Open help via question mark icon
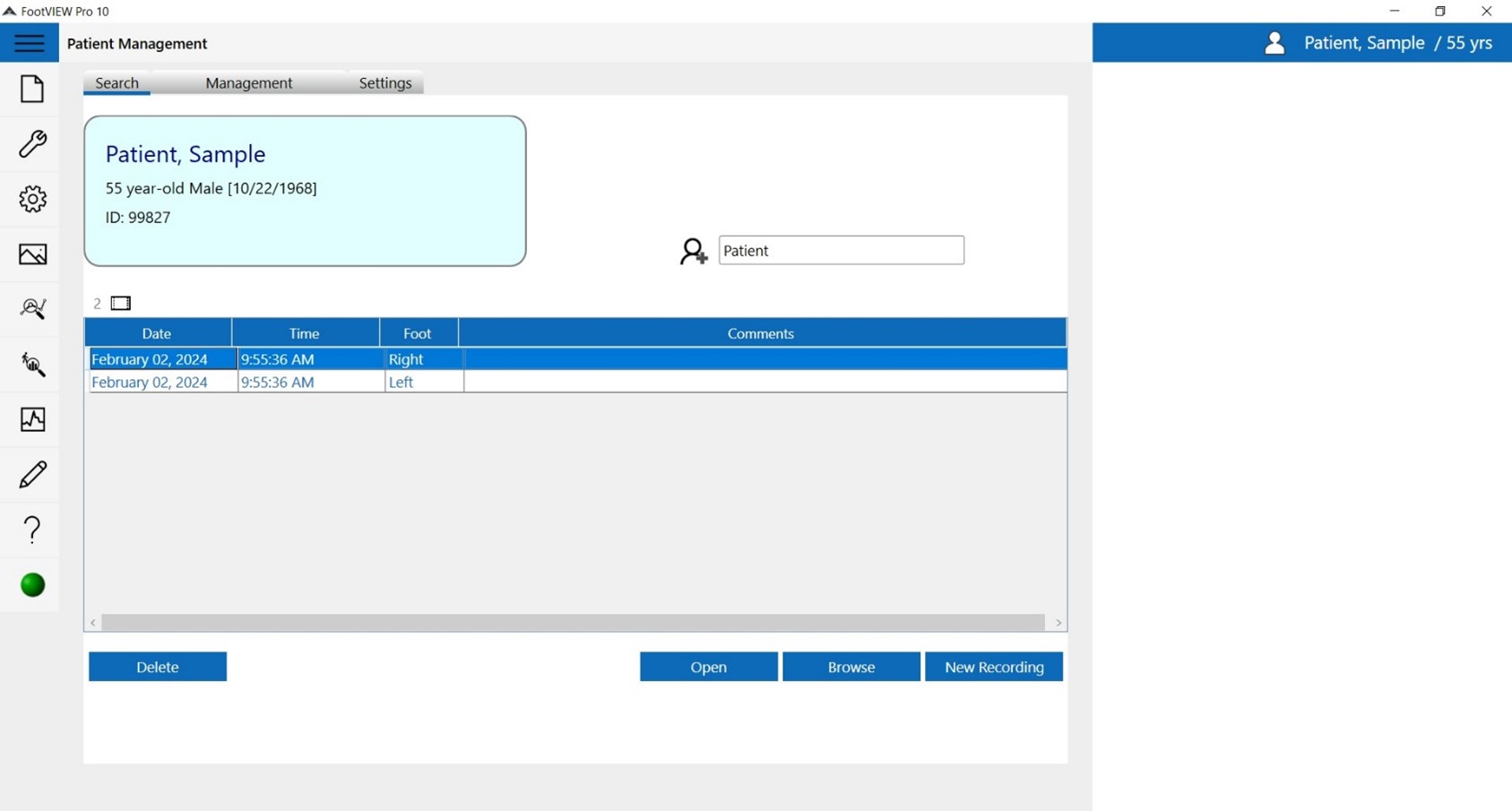The height and width of the screenshot is (811, 1512). click(x=32, y=530)
